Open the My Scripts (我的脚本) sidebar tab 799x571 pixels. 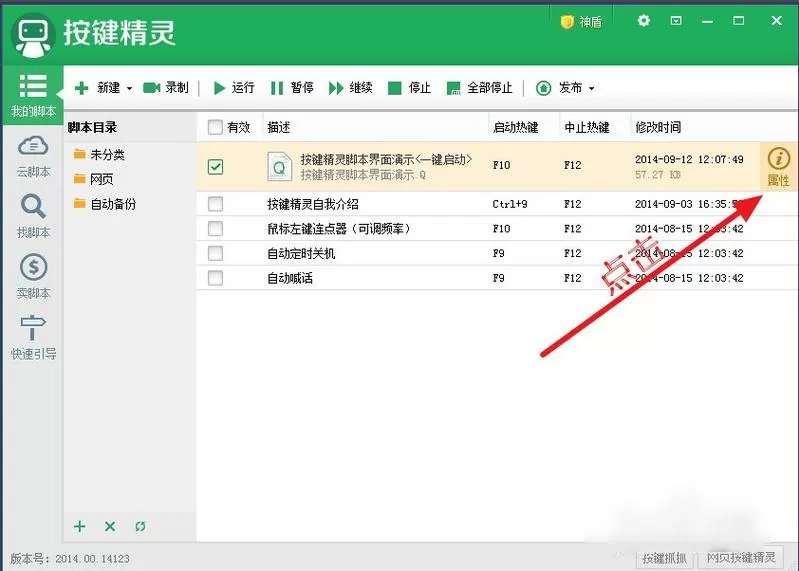(33, 95)
